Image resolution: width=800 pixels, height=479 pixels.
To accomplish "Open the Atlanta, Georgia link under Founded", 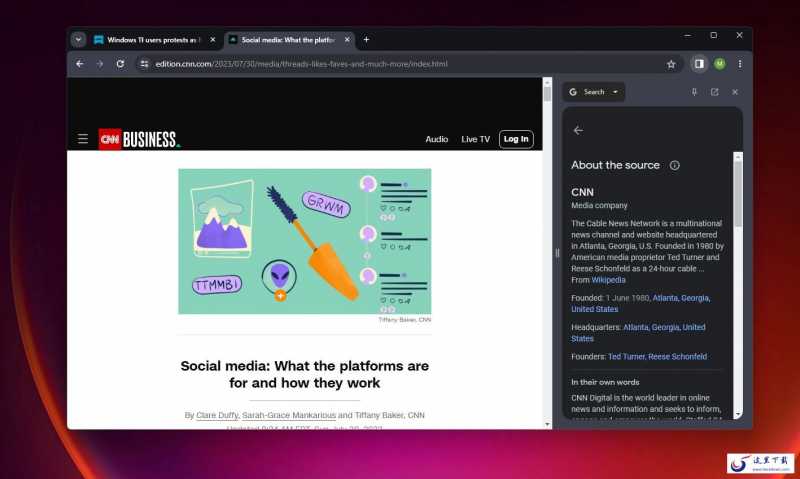I will [680, 298].
